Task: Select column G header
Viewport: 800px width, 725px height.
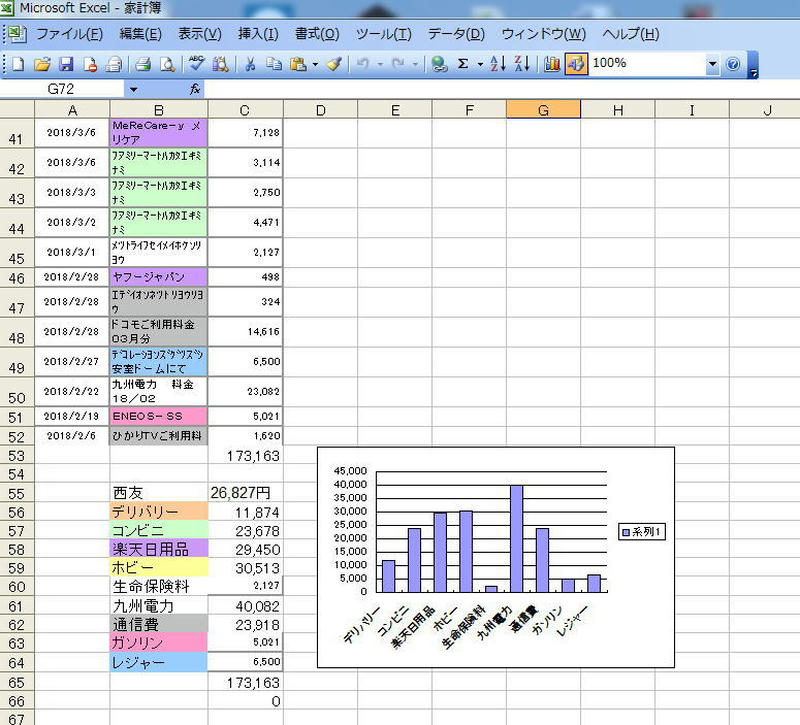Action: click(x=543, y=110)
